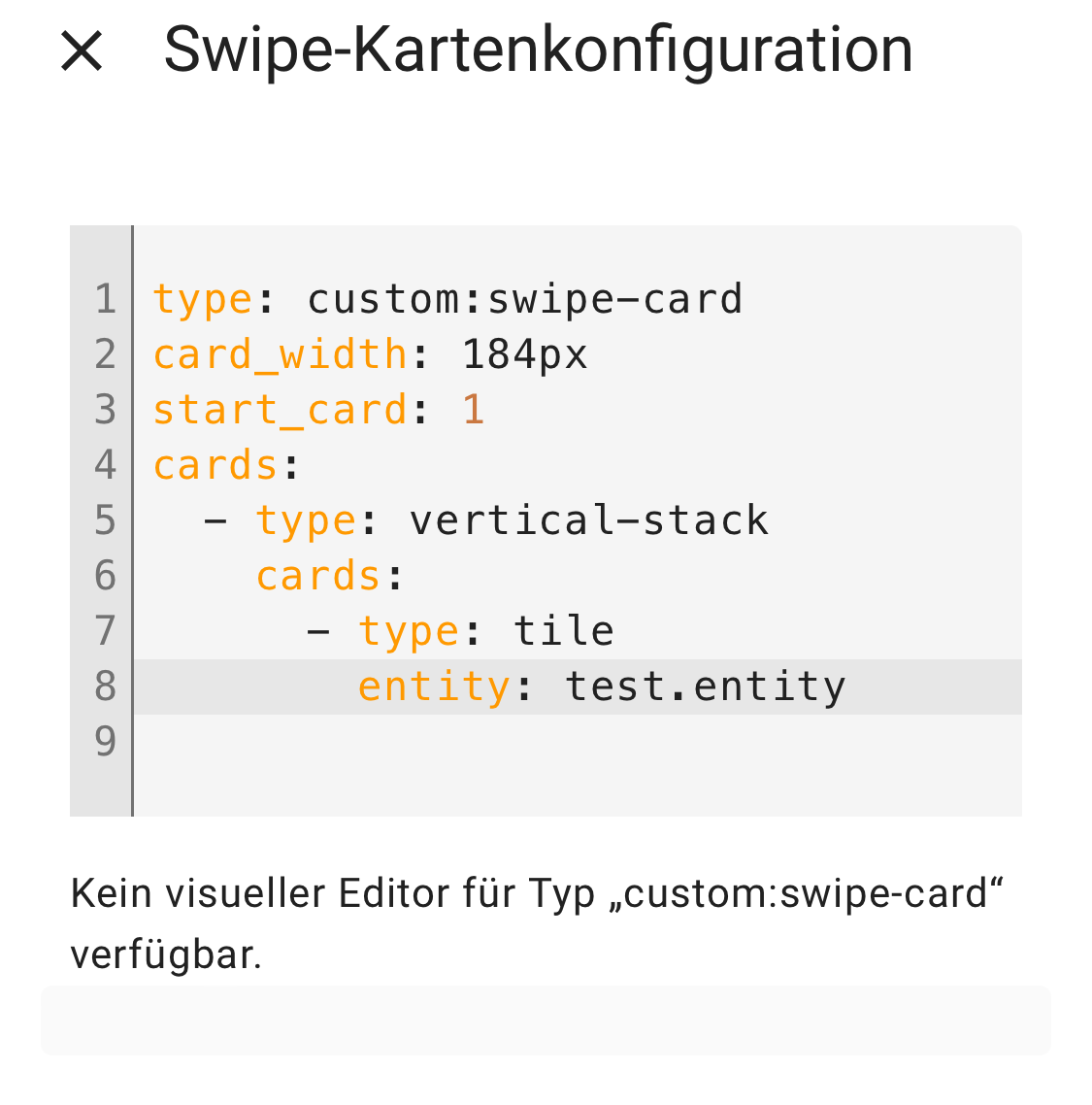Click line number 1 in the gutter
Screen dimensions: 1092x1105
(x=103, y=298)
